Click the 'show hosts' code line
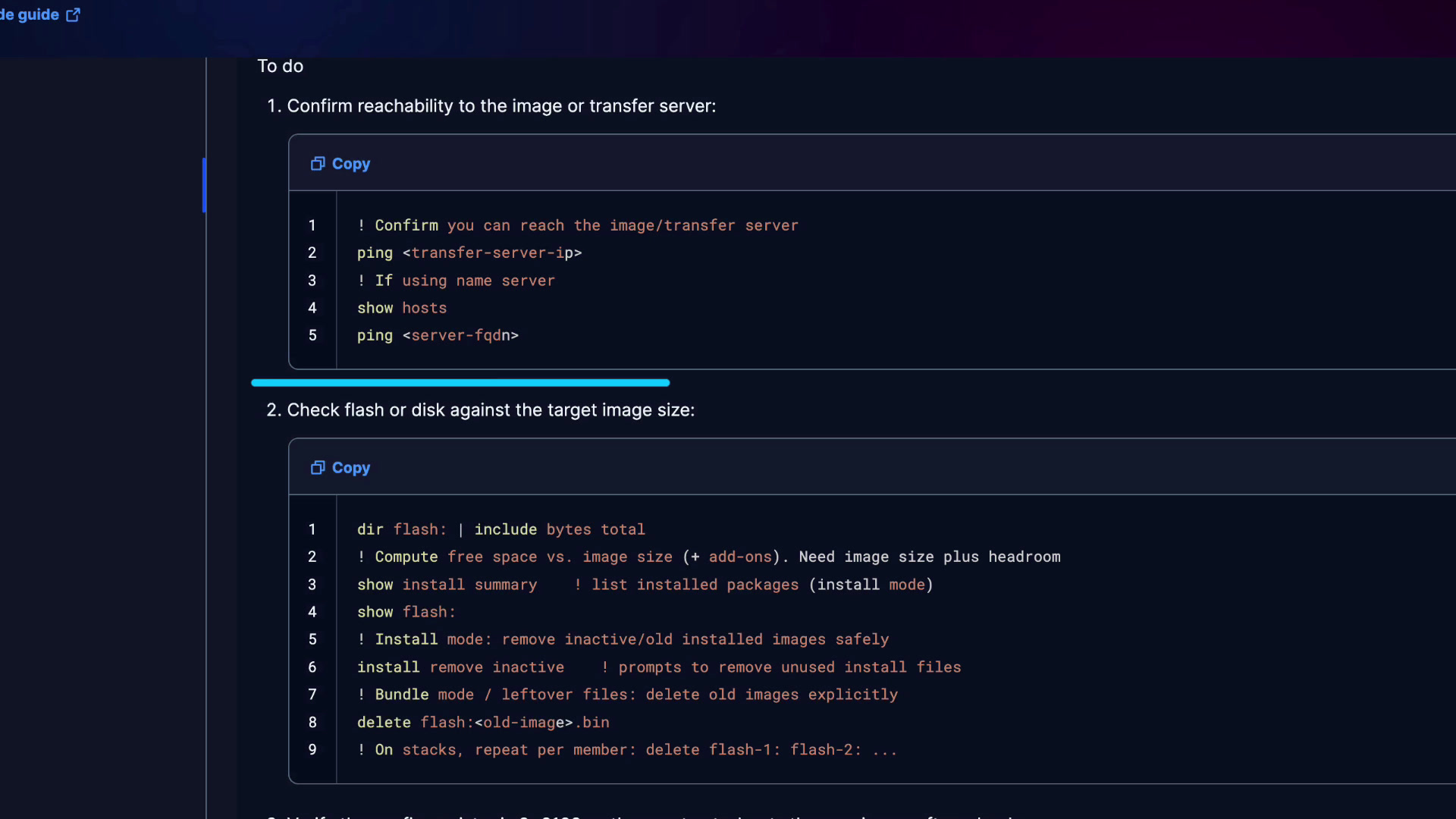 [x=402, y=308]
